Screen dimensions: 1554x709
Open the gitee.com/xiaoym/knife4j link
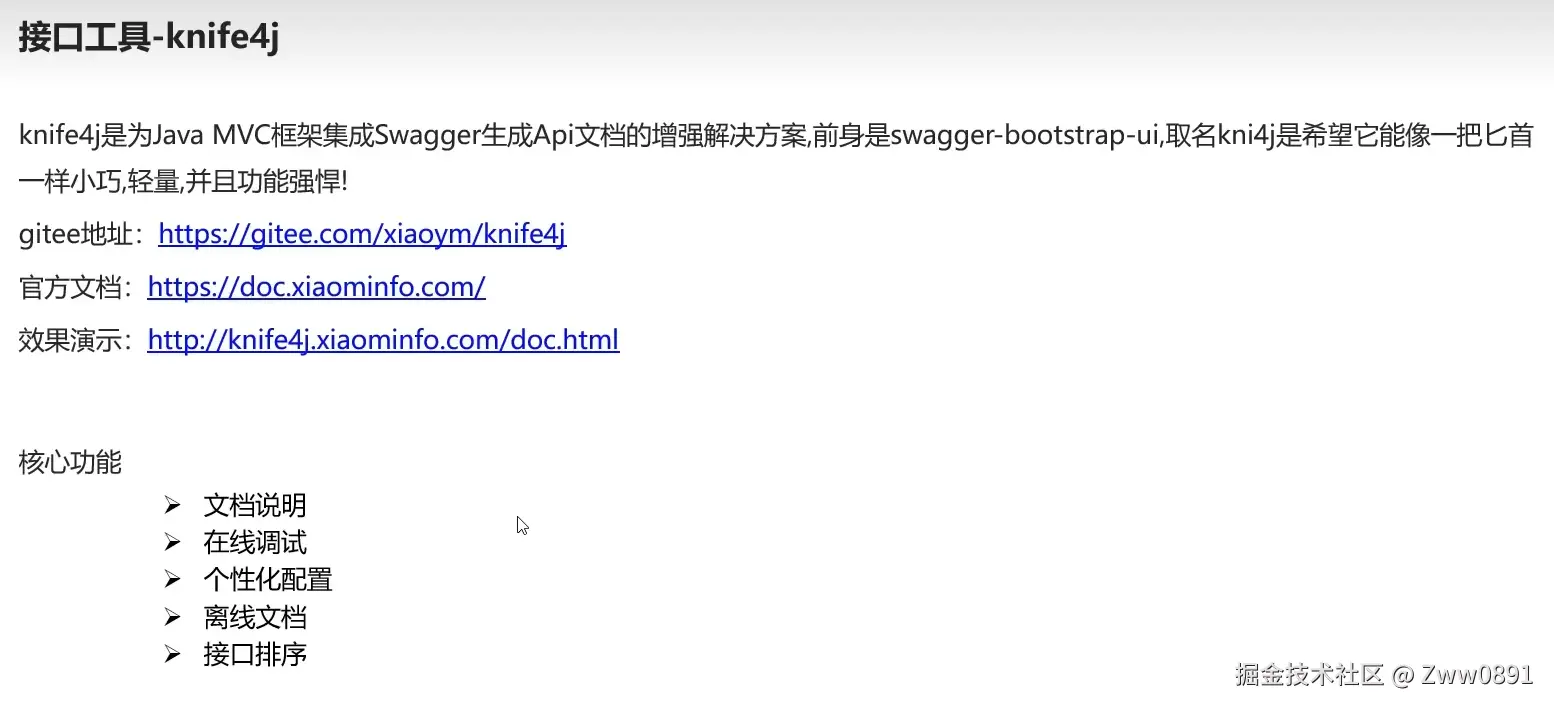point(362,234)
